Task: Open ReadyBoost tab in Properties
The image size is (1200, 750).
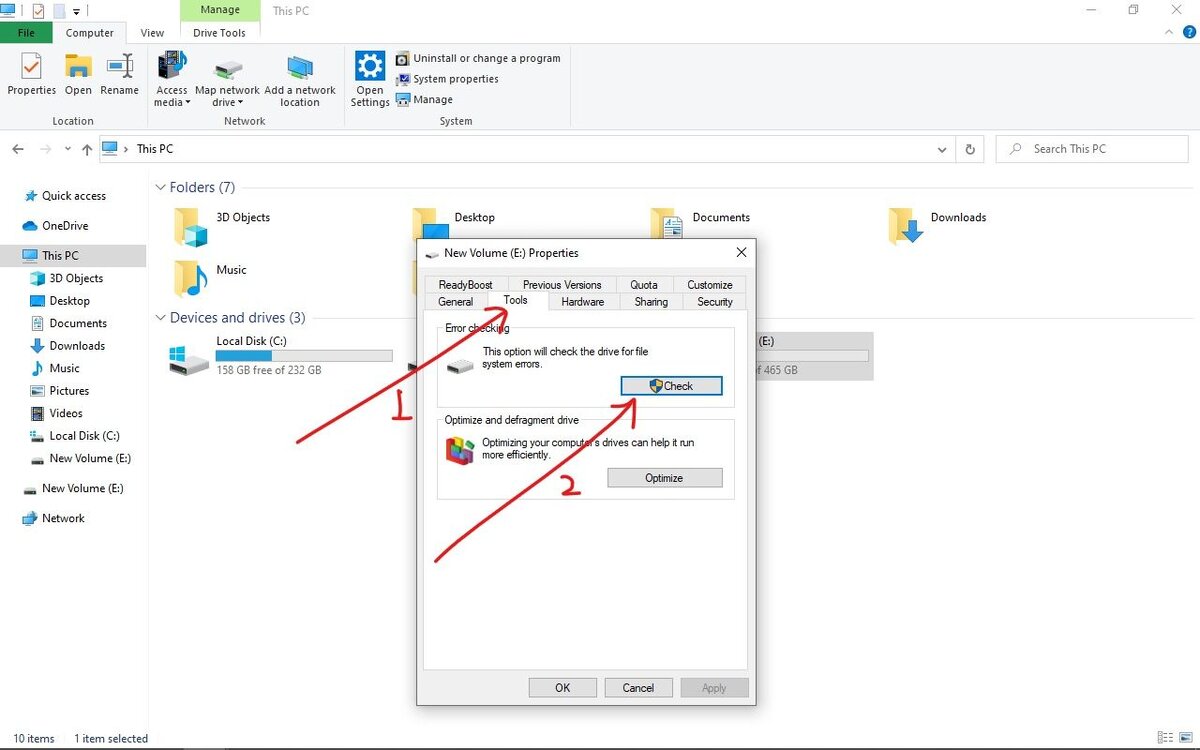Action: 465,285
